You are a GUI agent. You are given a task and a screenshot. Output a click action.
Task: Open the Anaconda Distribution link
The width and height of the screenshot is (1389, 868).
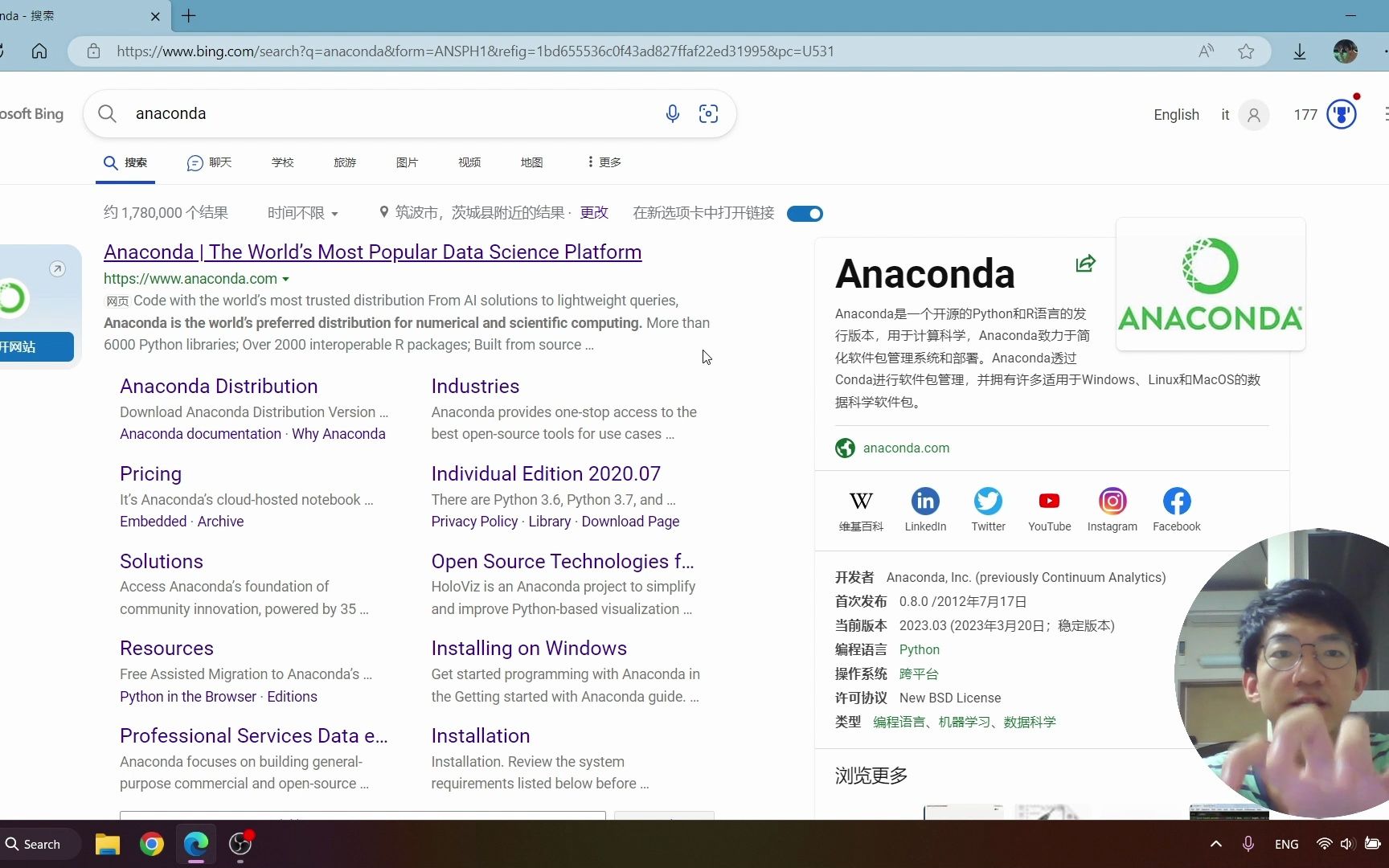coord(219,387)
